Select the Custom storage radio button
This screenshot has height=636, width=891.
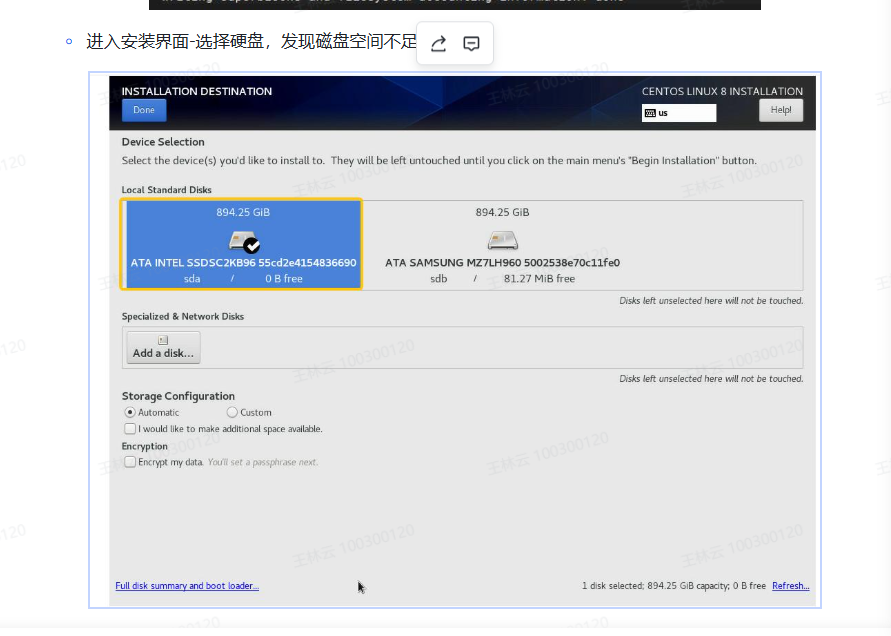232,412
